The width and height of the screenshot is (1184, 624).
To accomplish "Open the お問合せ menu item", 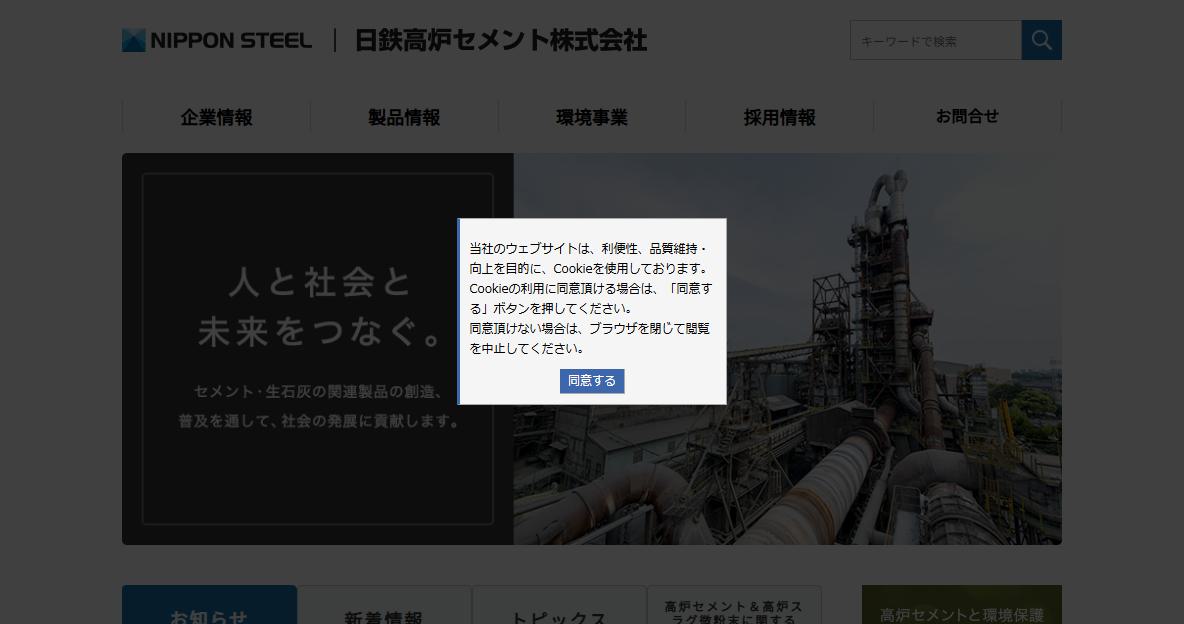I will pyautogui.click(x=967, y=117).
